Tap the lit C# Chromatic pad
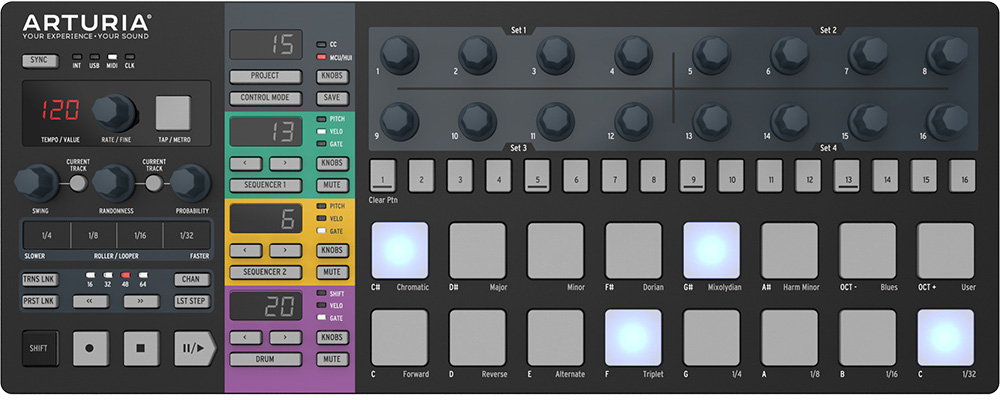This screenshot has height=400, width=1000. (x=400, y=251)
